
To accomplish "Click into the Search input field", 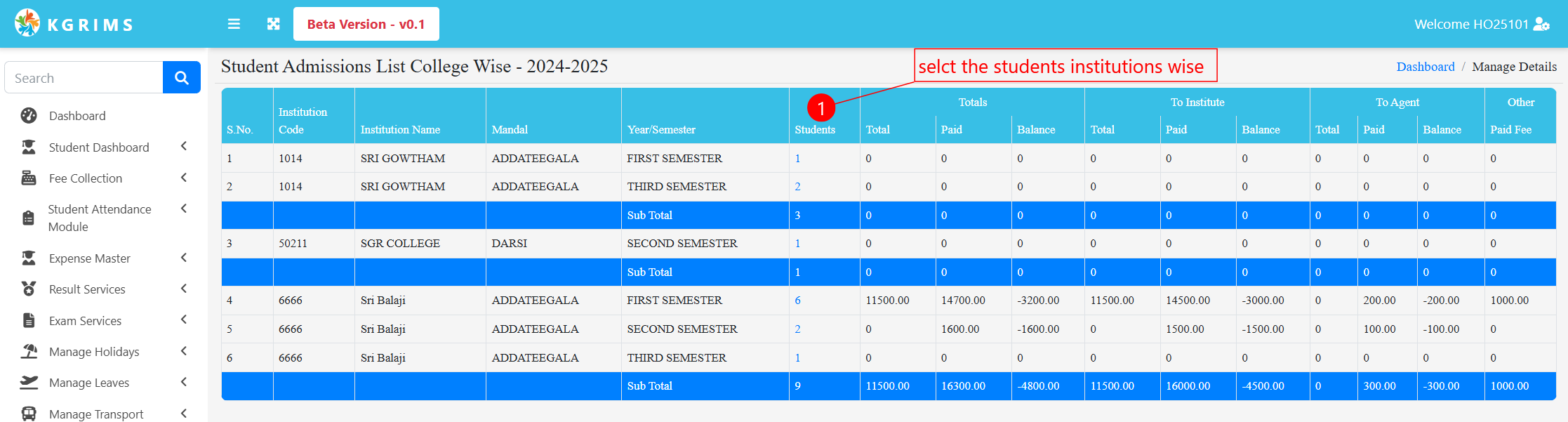I will [84, 77].
